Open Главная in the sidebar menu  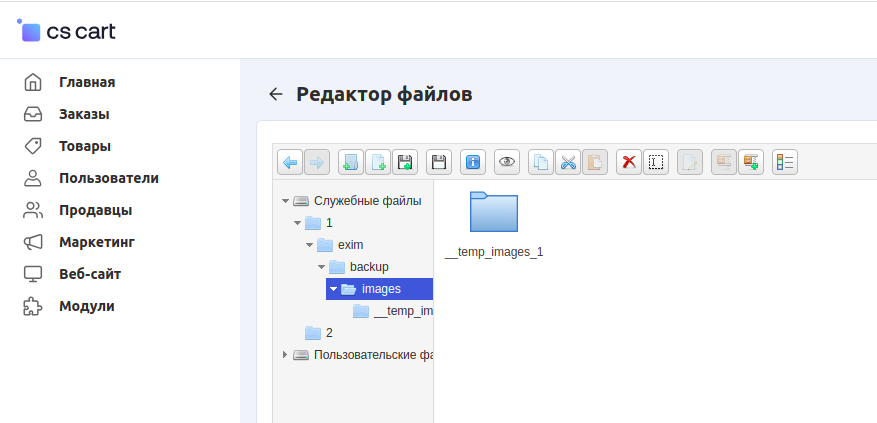[x=87, y=82]
